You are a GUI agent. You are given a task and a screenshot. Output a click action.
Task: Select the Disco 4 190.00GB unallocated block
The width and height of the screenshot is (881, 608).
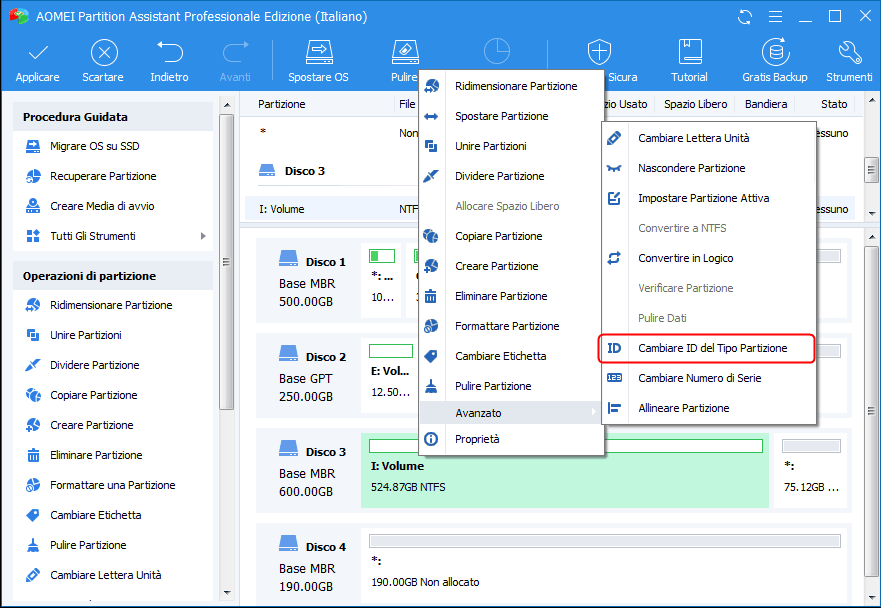(605, 564)
